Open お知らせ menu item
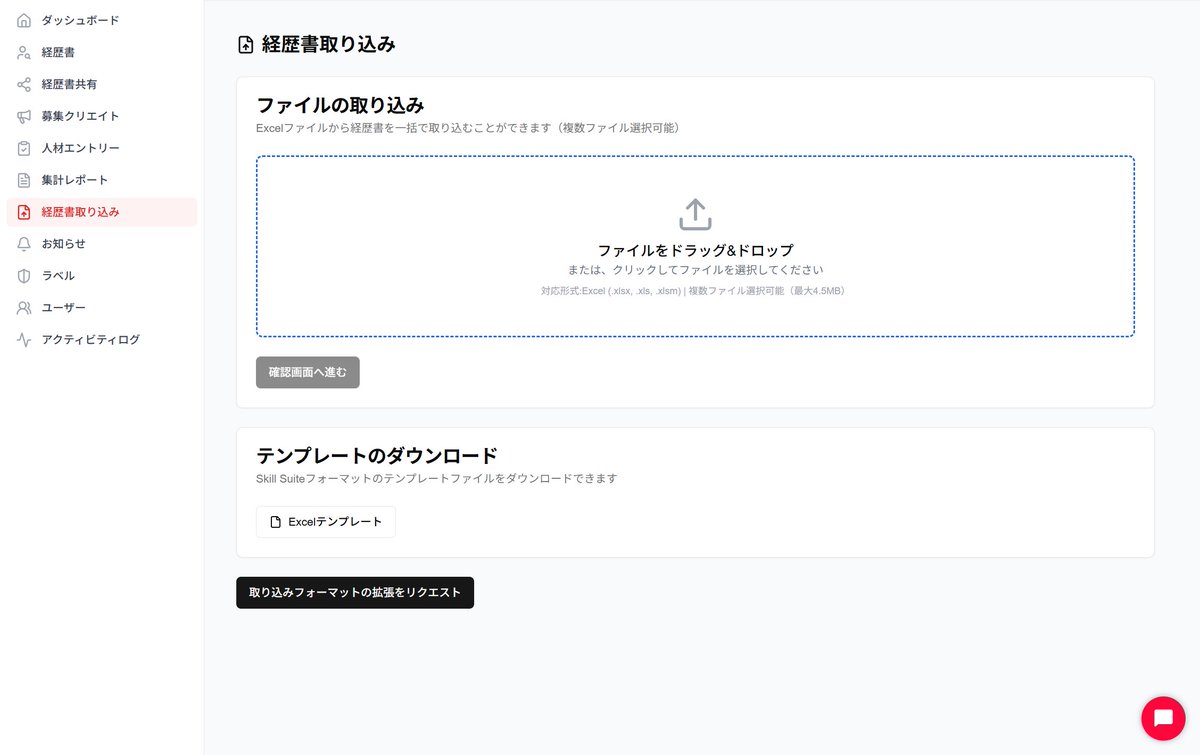The image size is (1200, 755). click(x=102, y=244)
